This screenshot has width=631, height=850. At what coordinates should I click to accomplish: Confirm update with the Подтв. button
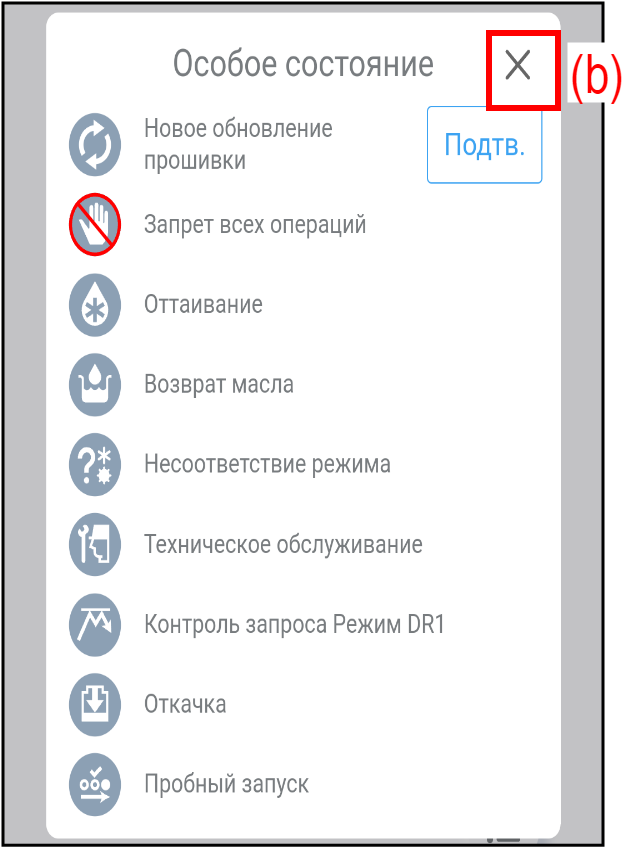pos(485,145)
